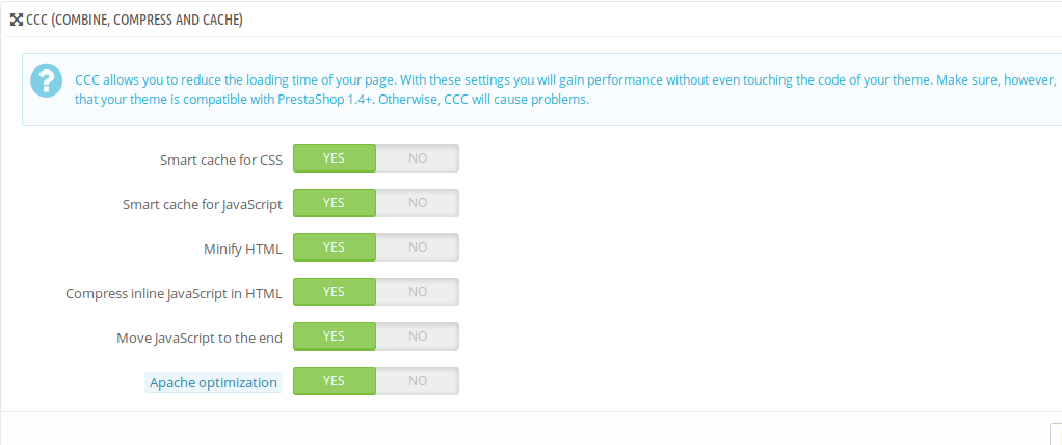
Task: Turn off Compress inline JavaScript in HTML
Action: coord(417,292)
